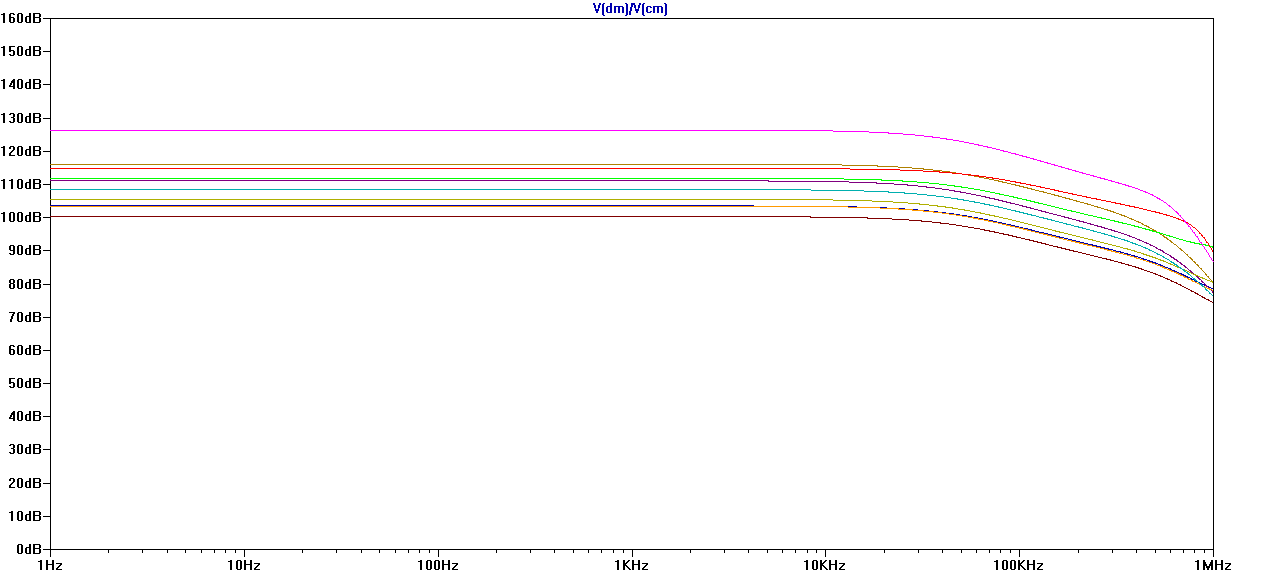This screenshot has height=575, width=1276.
Task: Click the 10KHz frequency label
Action: [825, 565]
